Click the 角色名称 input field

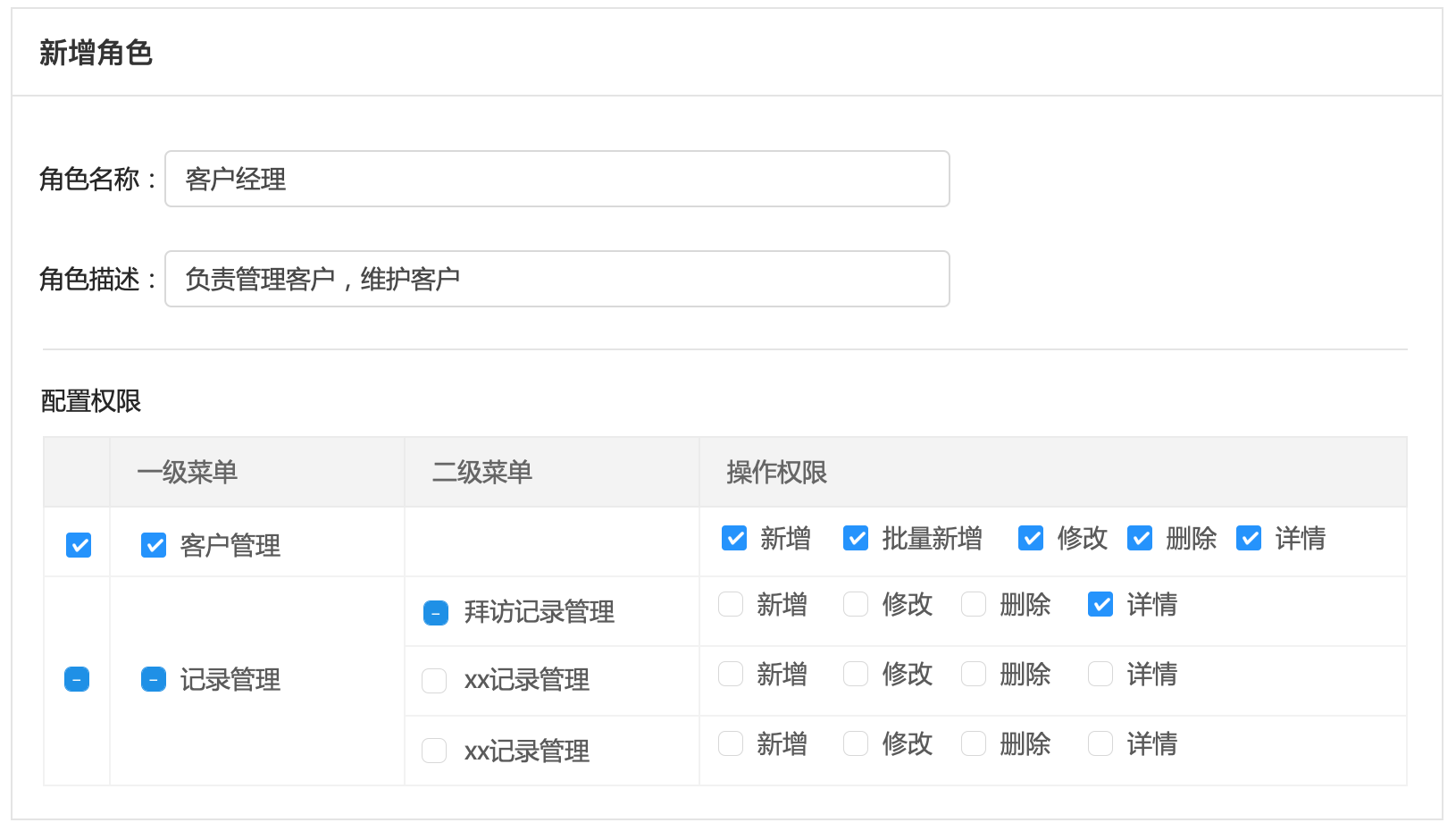(x=556, y=179)
